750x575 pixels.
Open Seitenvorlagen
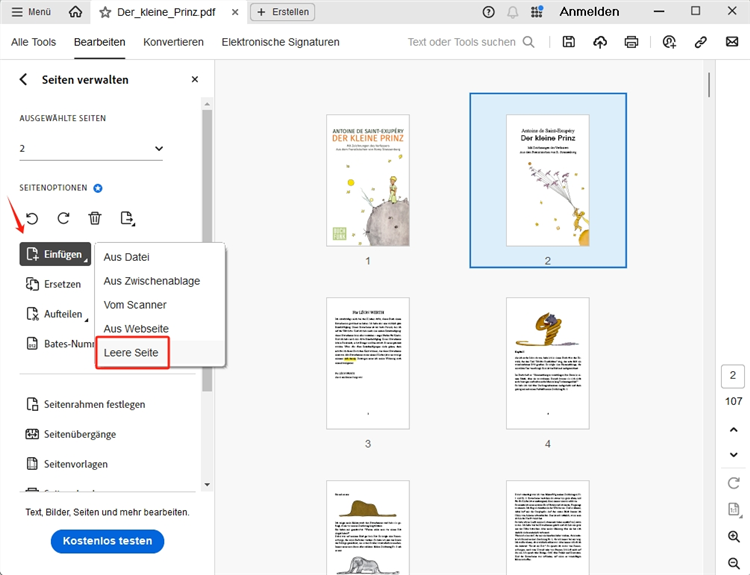point(66,464)
